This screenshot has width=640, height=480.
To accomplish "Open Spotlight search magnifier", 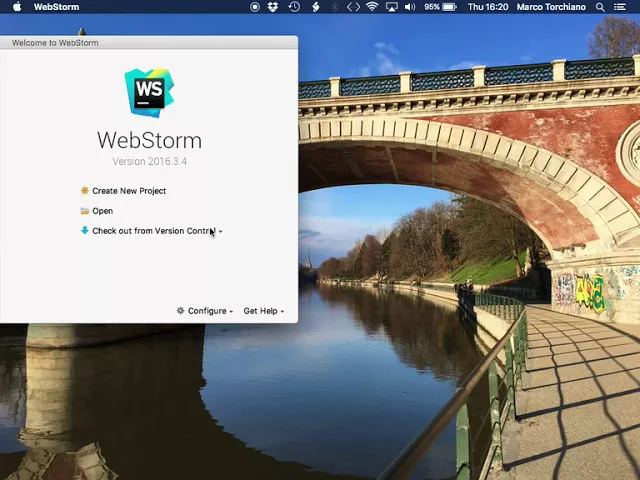I will (600, 7).
